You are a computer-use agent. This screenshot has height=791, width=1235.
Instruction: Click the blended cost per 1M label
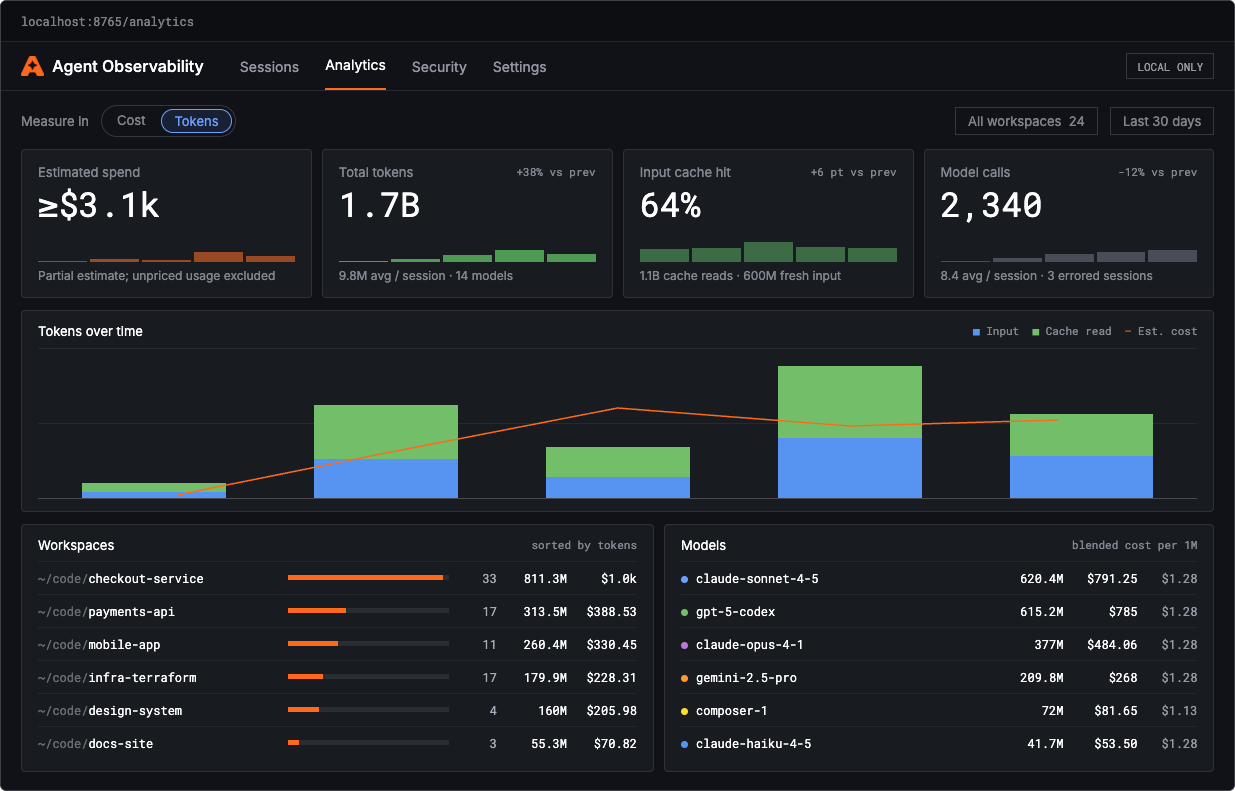click(x=1134, y=545)
